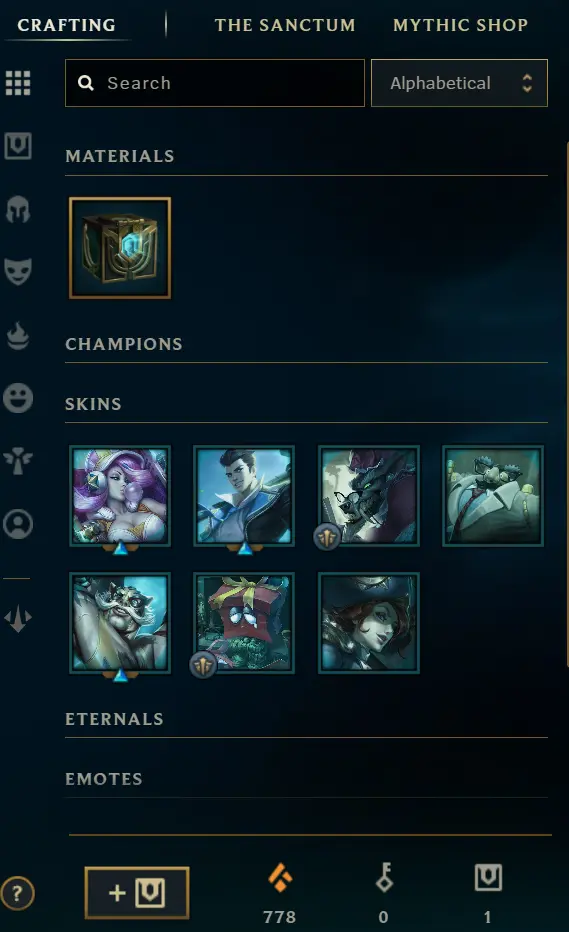This screenshot has width=569, height=932.
Task: Switch to The Sanctum tab
Action: point(285,25)
